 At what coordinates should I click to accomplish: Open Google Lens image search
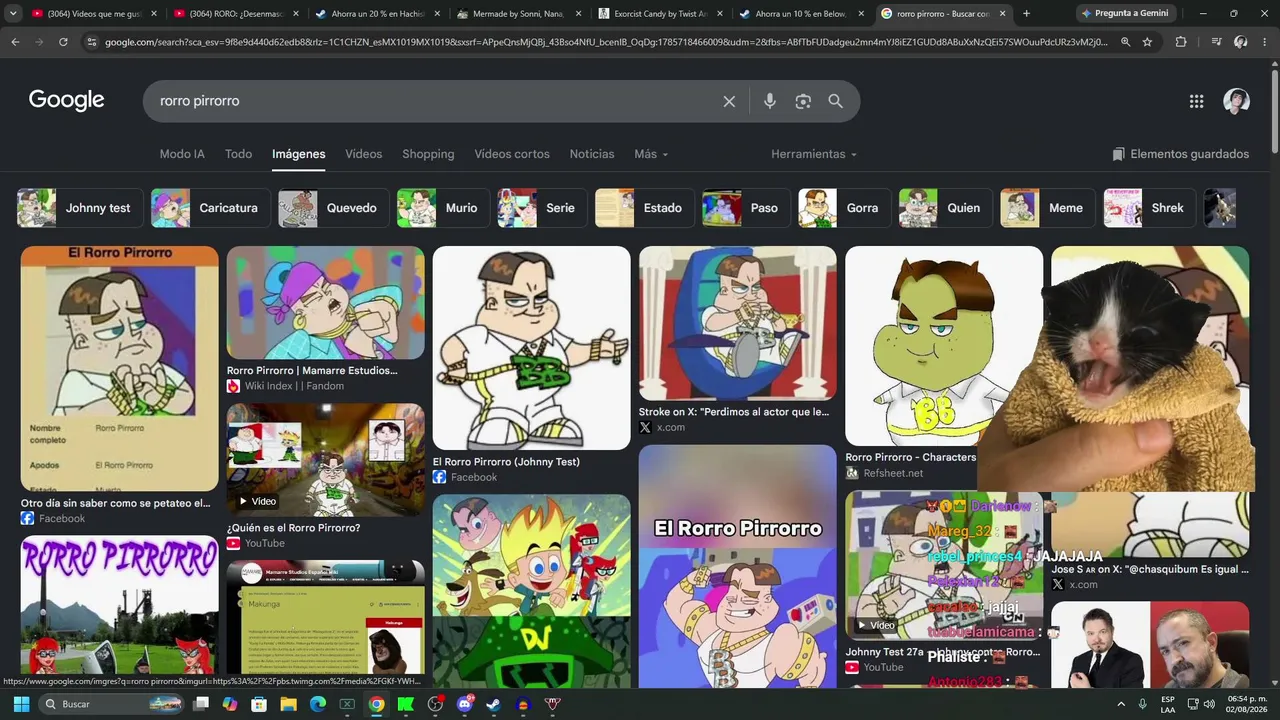(803, 101)
